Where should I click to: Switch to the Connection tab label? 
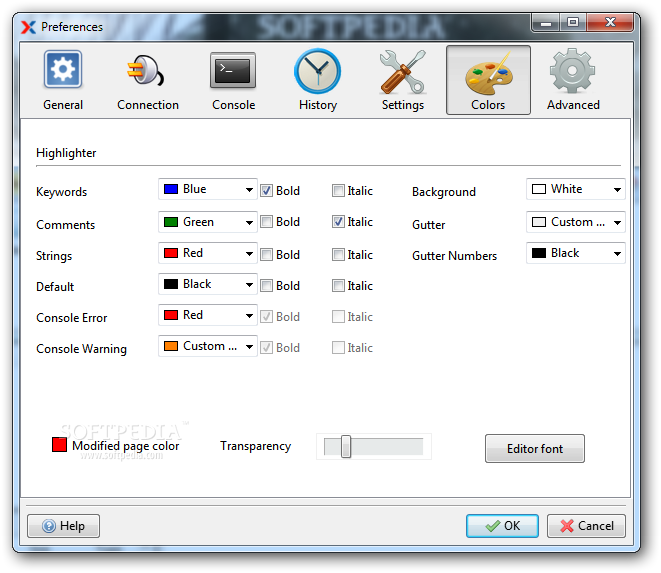tap(148, 105)
